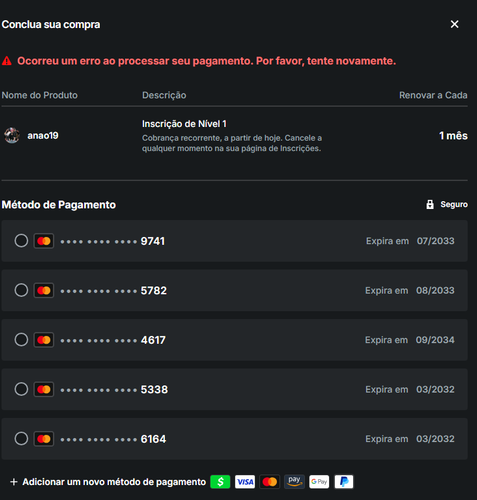
Task: Choose the Google Pay icon
Action: click(x=319, y=482)
